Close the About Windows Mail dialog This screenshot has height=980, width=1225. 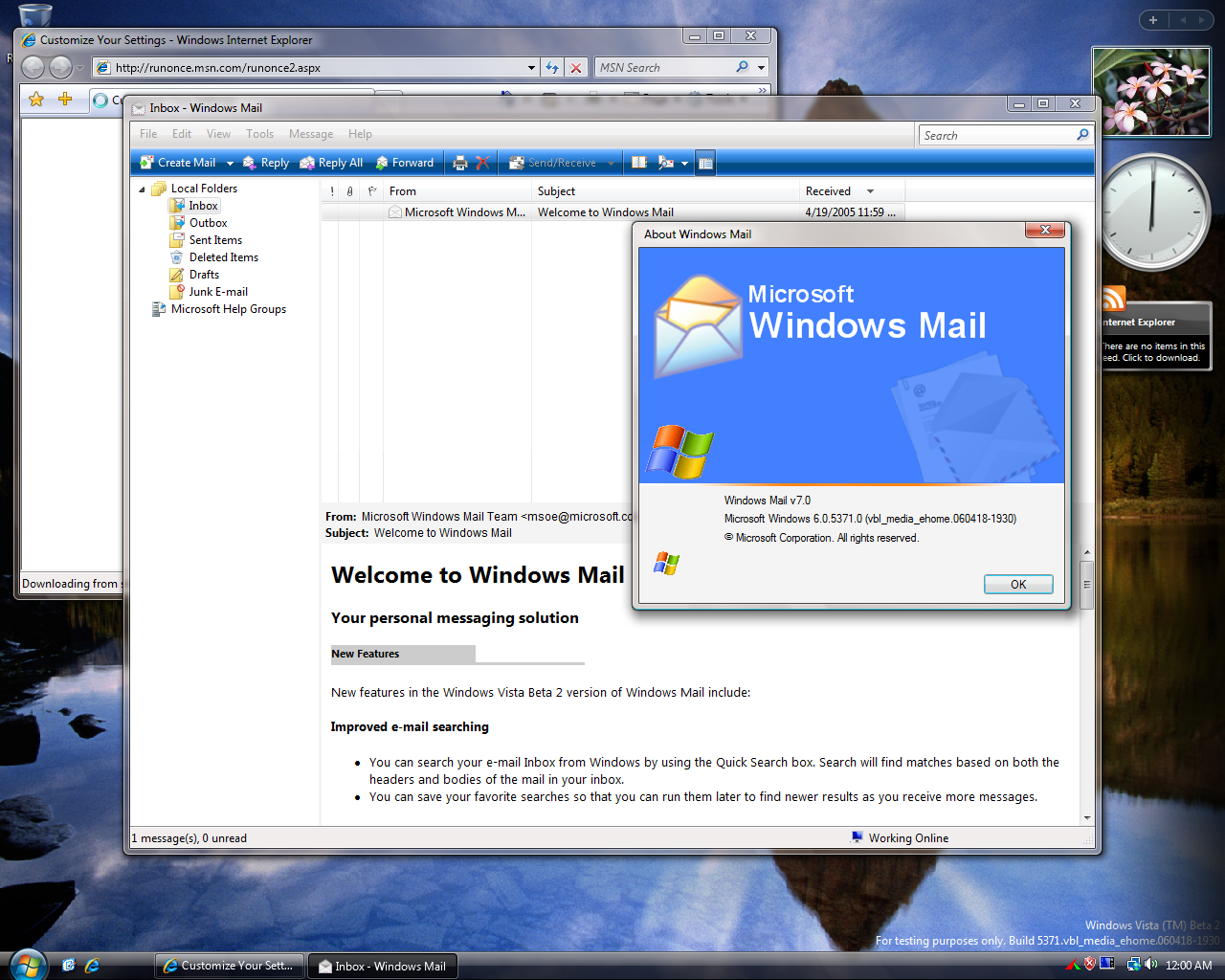pyautogui.click(x=1045, y=230)
